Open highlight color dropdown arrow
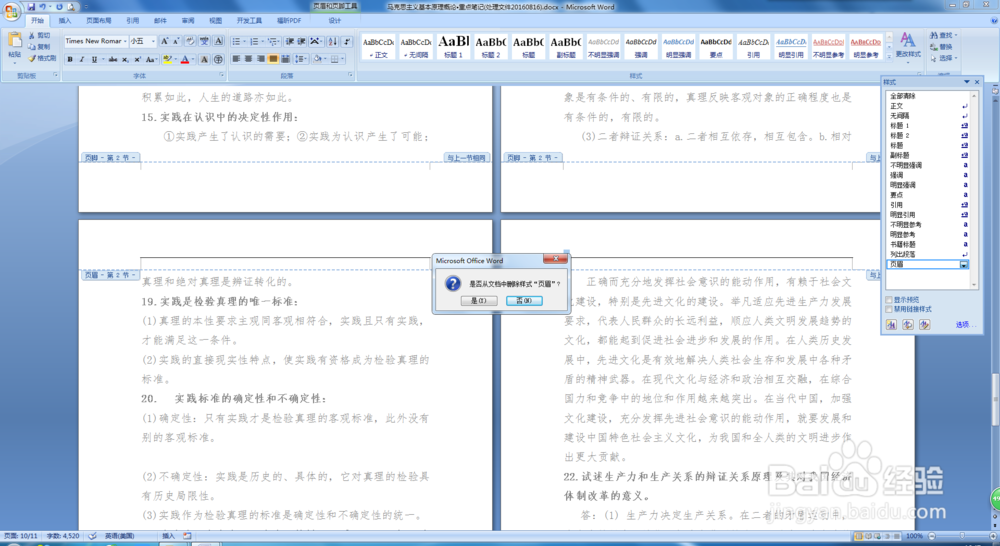This screenshot has height=546, width=1000. (x=175, y=59)
